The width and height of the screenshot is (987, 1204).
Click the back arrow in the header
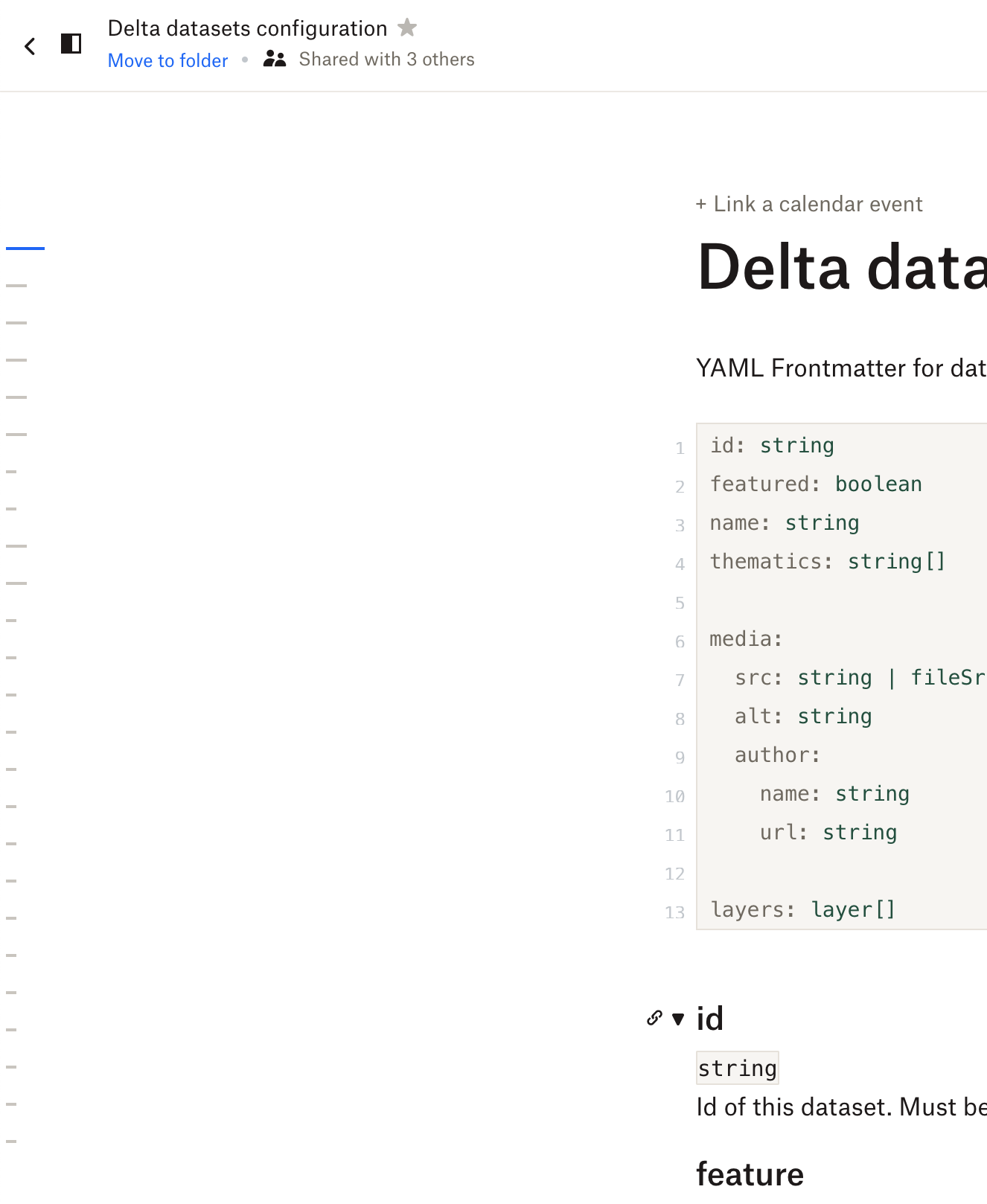31,45
